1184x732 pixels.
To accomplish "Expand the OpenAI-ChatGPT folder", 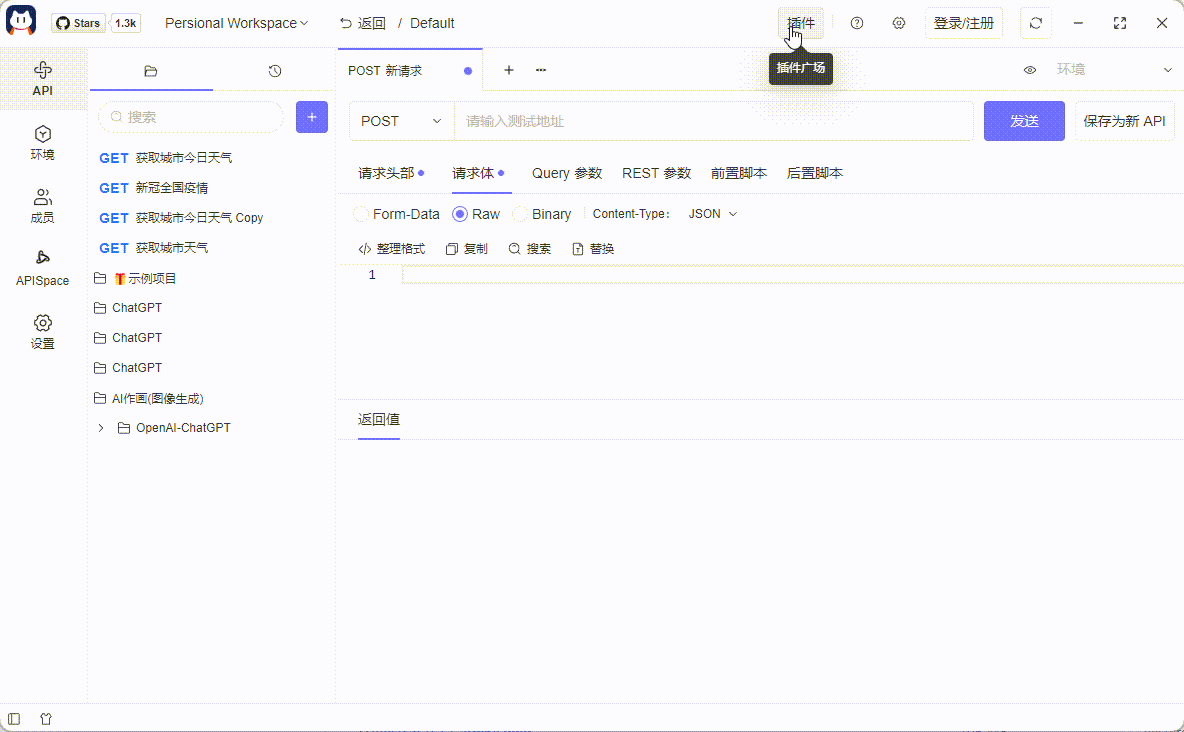I will click(x=99, y=427).
